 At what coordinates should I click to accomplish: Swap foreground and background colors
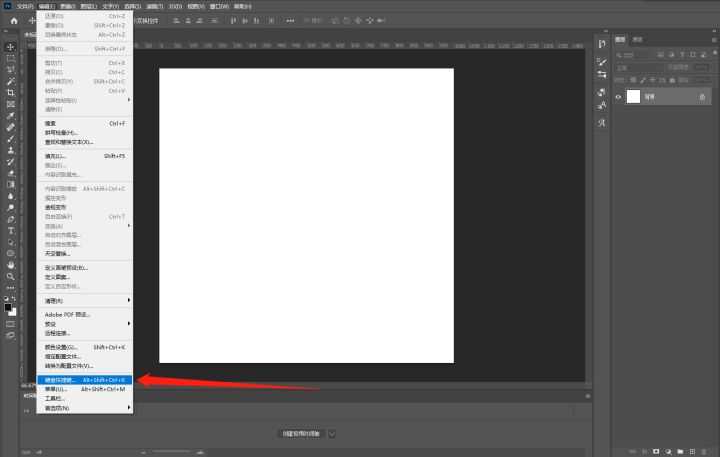point(14,299)
